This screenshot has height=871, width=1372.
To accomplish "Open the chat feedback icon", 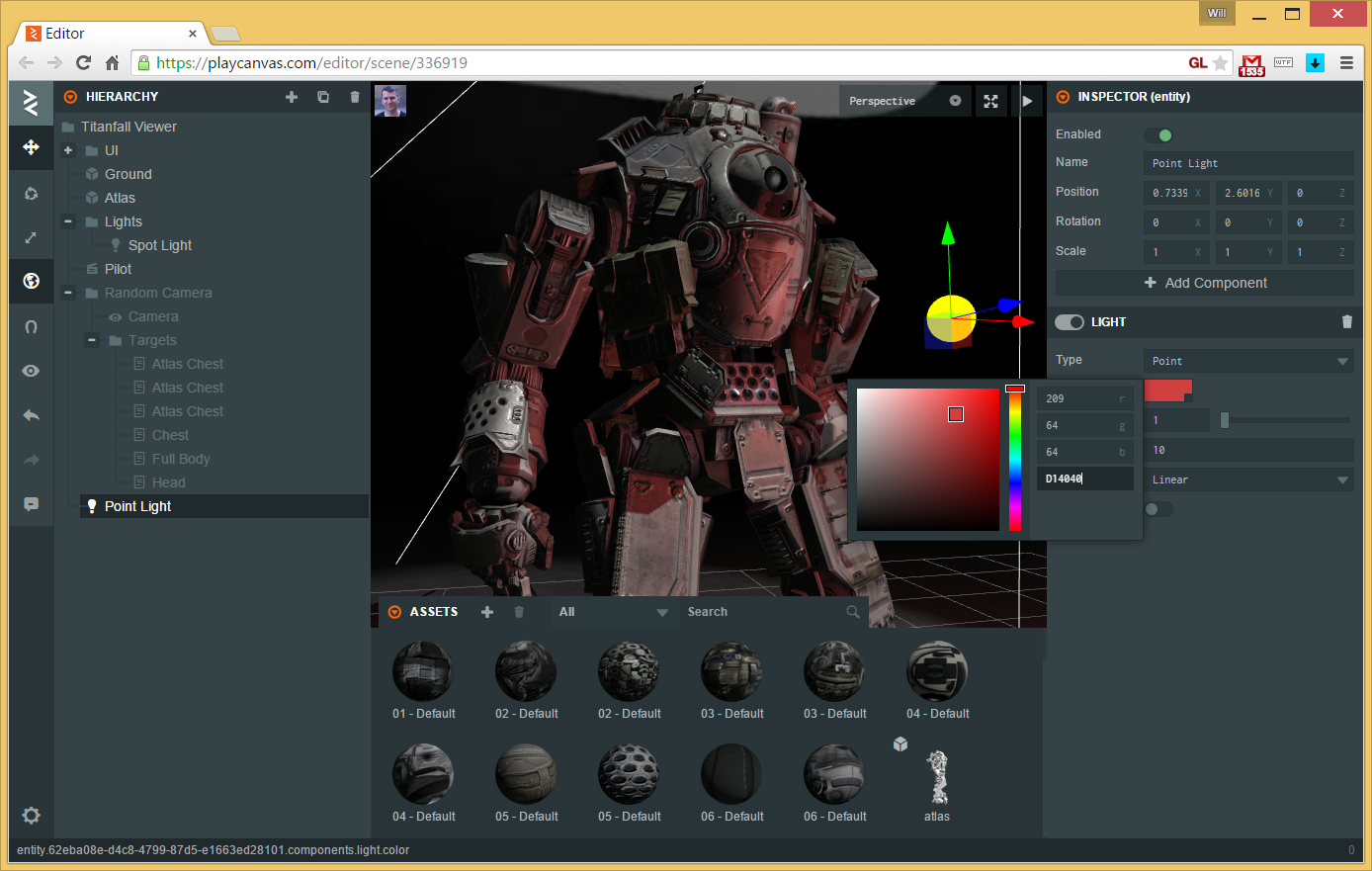I will coord(31,504).
